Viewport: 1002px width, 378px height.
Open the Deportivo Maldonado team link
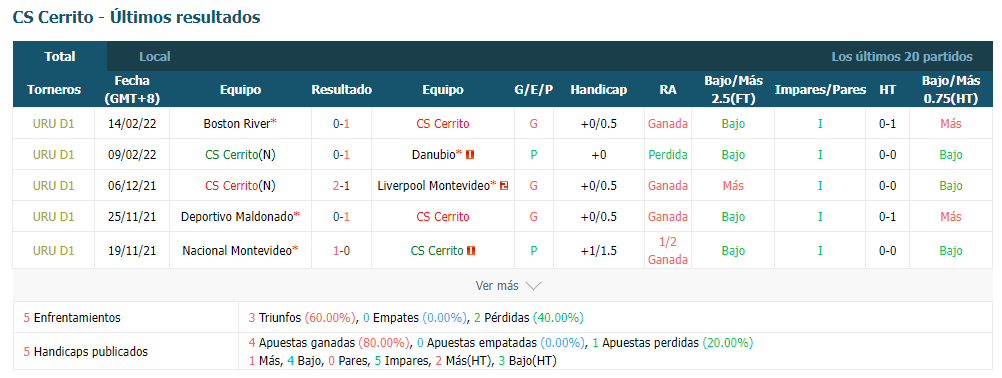pos(236,217)
